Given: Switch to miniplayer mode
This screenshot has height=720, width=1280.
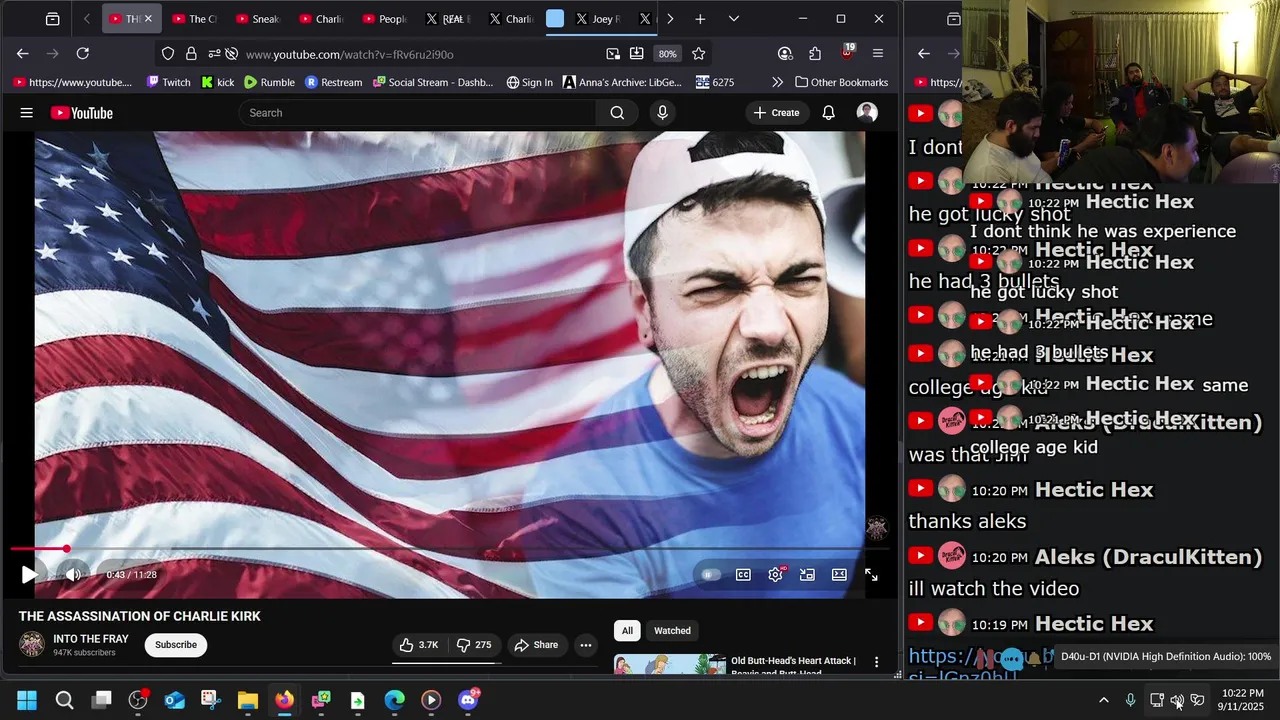Looking at the screenshot, I should (807, 575).
